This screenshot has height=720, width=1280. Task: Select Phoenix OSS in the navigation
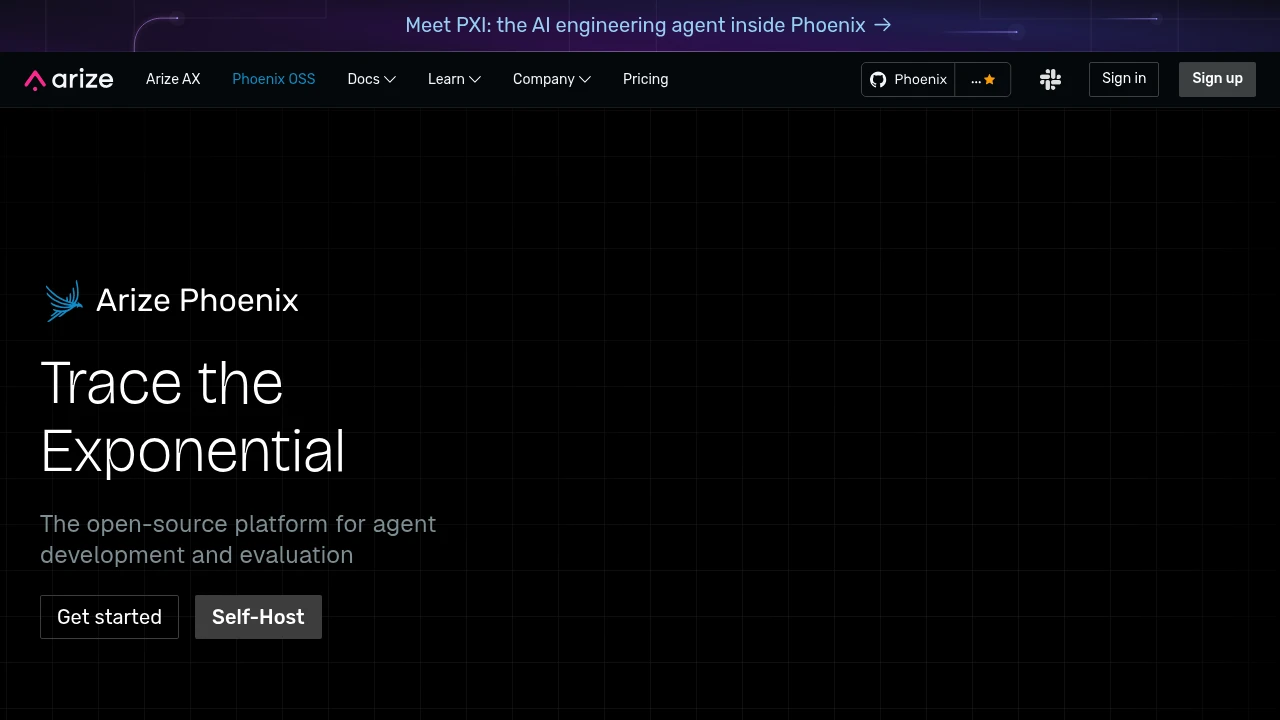[x=274, y=79]
